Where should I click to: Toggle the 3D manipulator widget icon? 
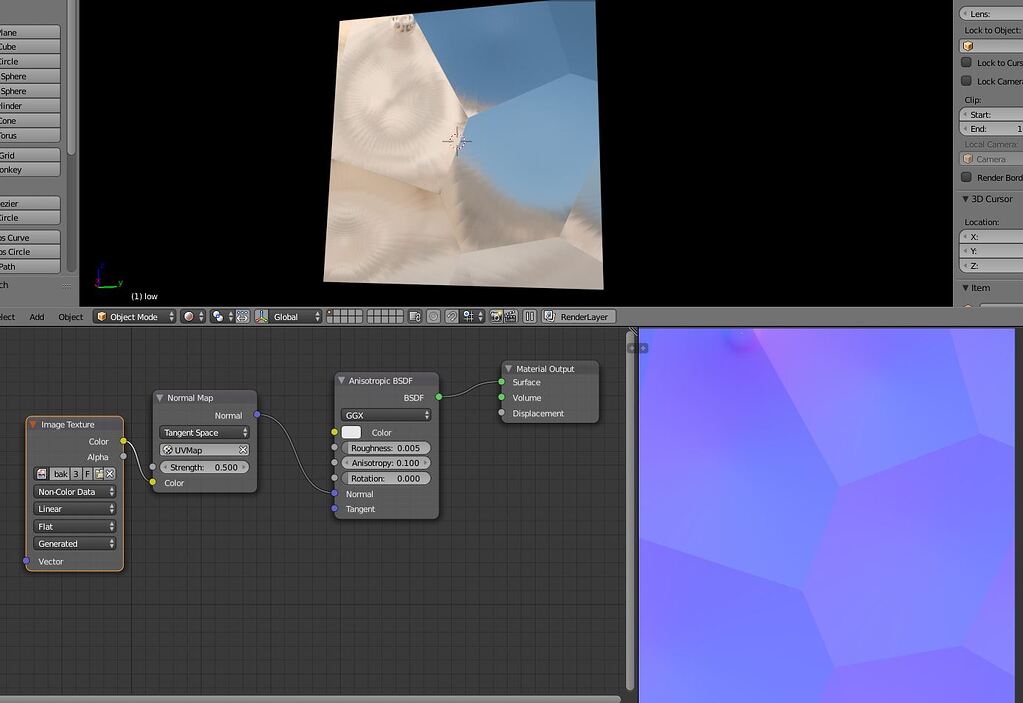243,316
